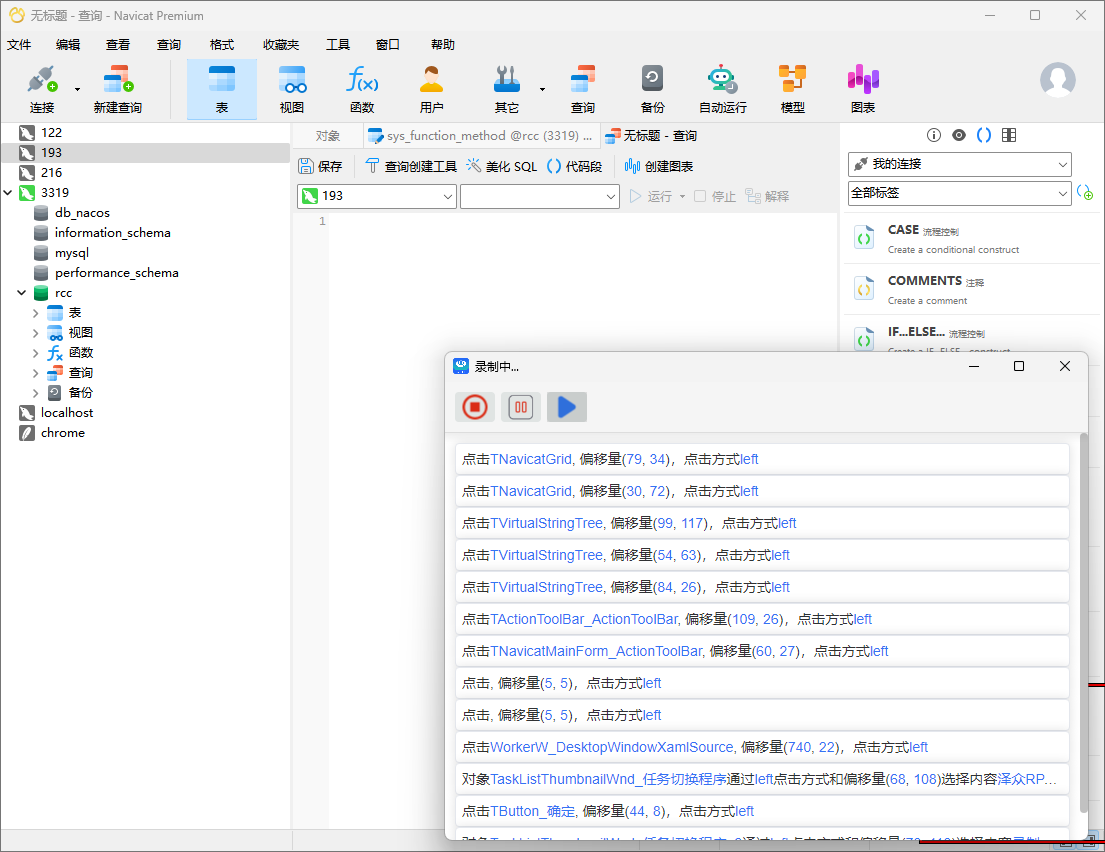Stop recording with red stop button

(x=474, y=407)
